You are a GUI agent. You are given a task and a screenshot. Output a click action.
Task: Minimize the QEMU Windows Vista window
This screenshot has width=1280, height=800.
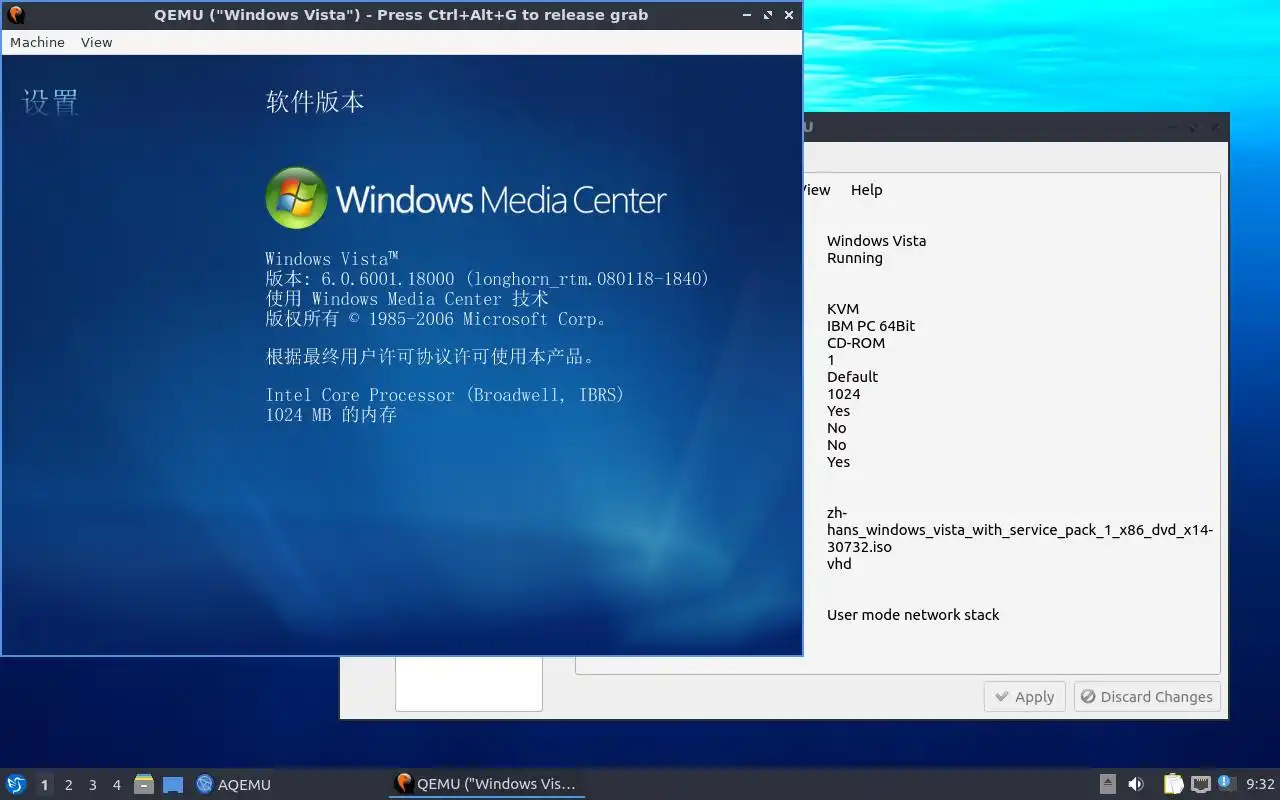[x=747, y=15]
